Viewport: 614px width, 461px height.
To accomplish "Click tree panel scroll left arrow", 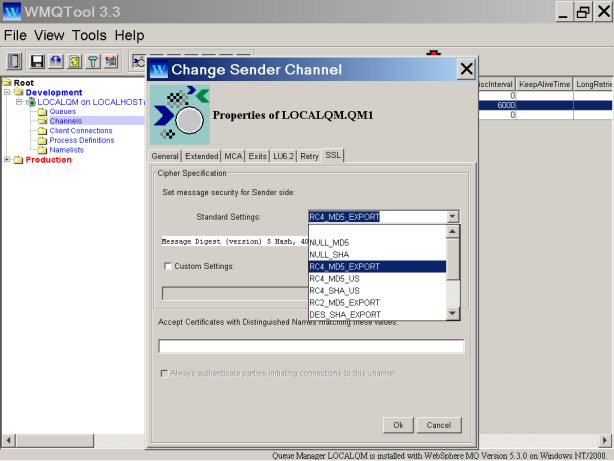I will click(x=9, y=441).
